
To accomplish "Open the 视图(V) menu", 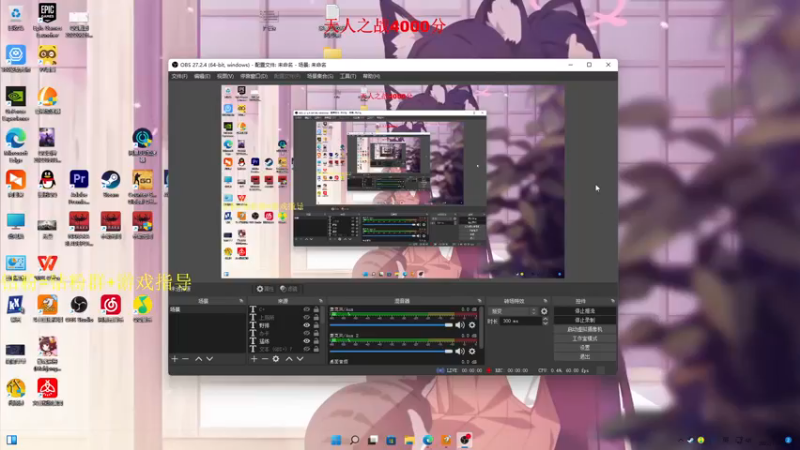I will tap(225, 76).
